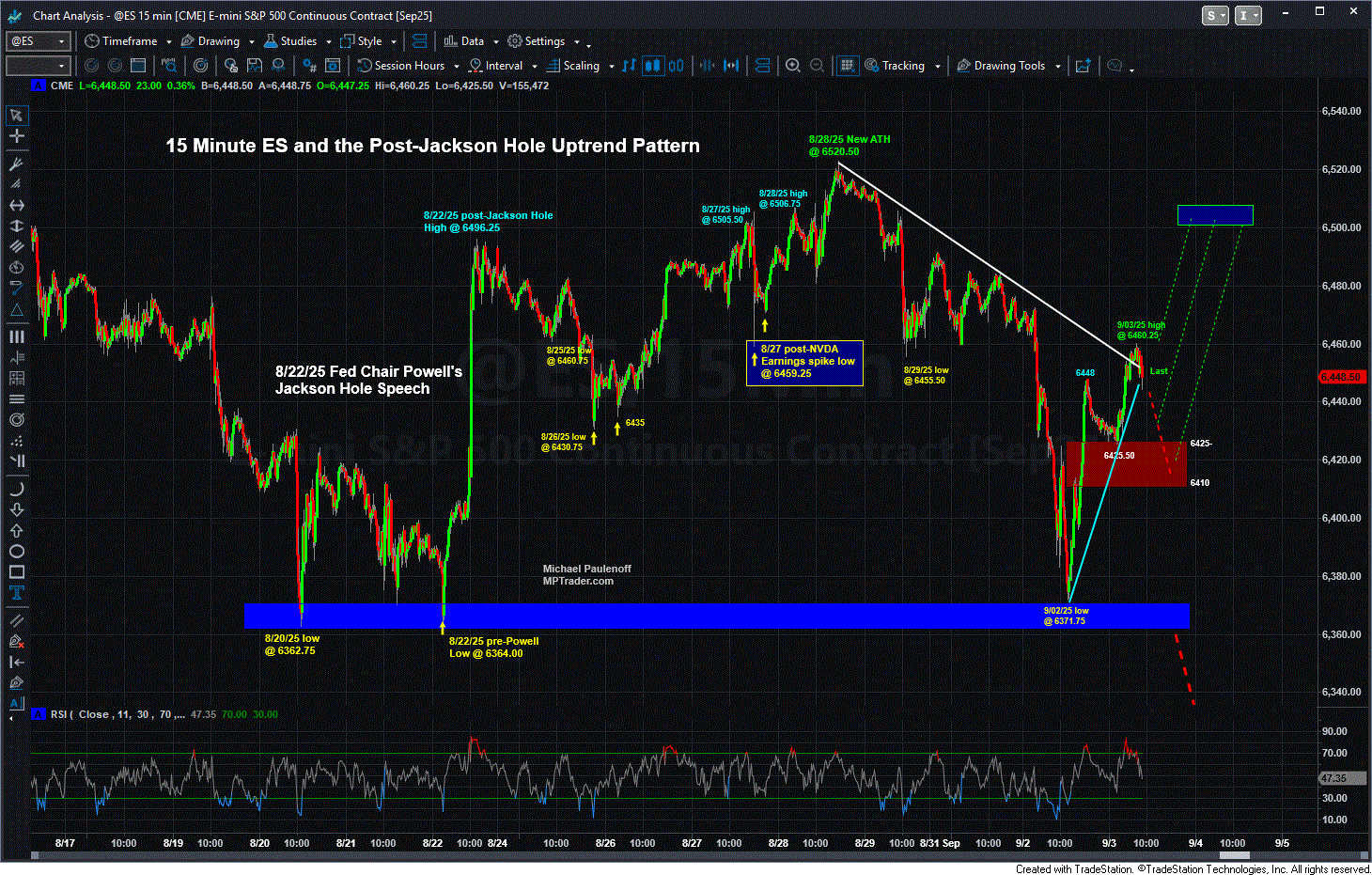
Task: Toggle the grid display button
Action: 847,66
